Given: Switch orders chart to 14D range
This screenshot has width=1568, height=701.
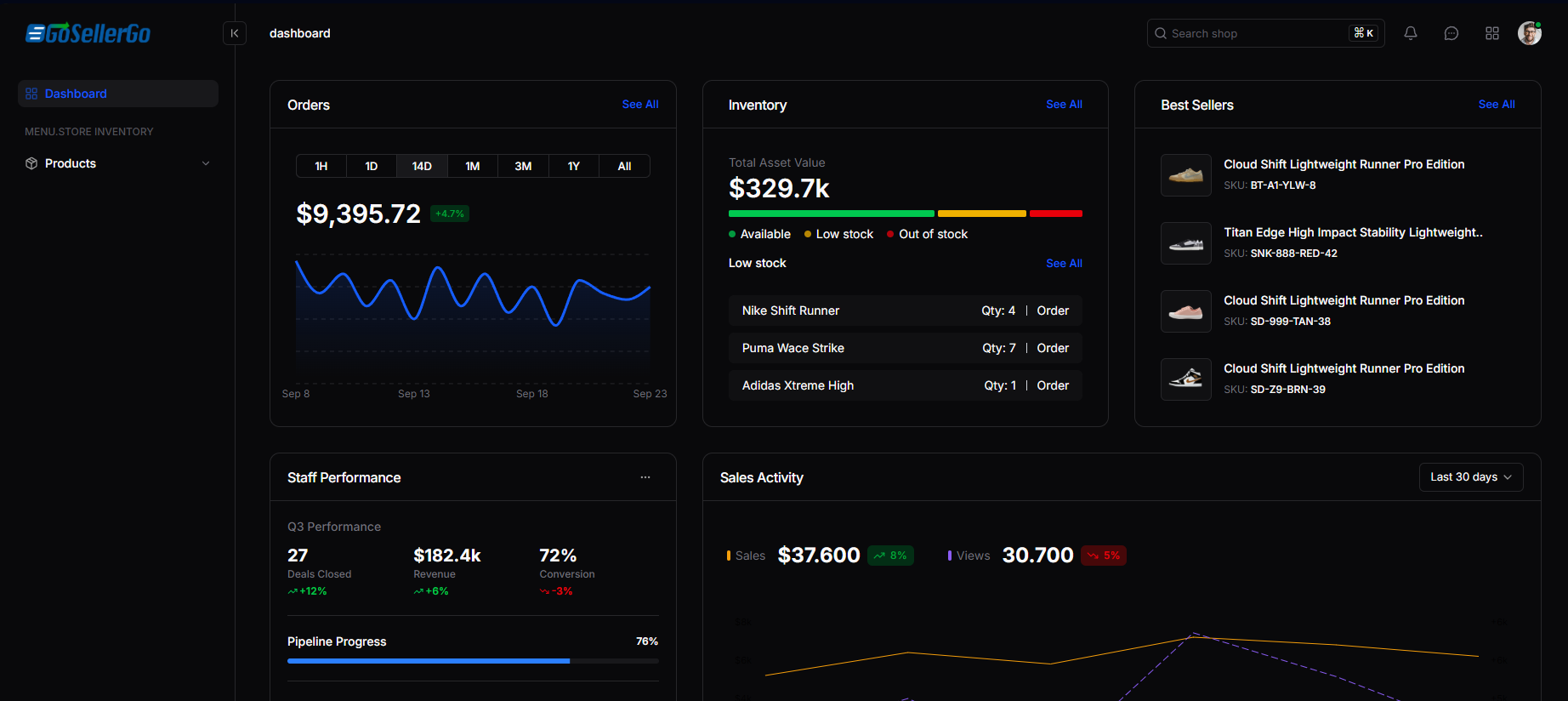Looking at the screenshot, I should click(x=422, y=166).
